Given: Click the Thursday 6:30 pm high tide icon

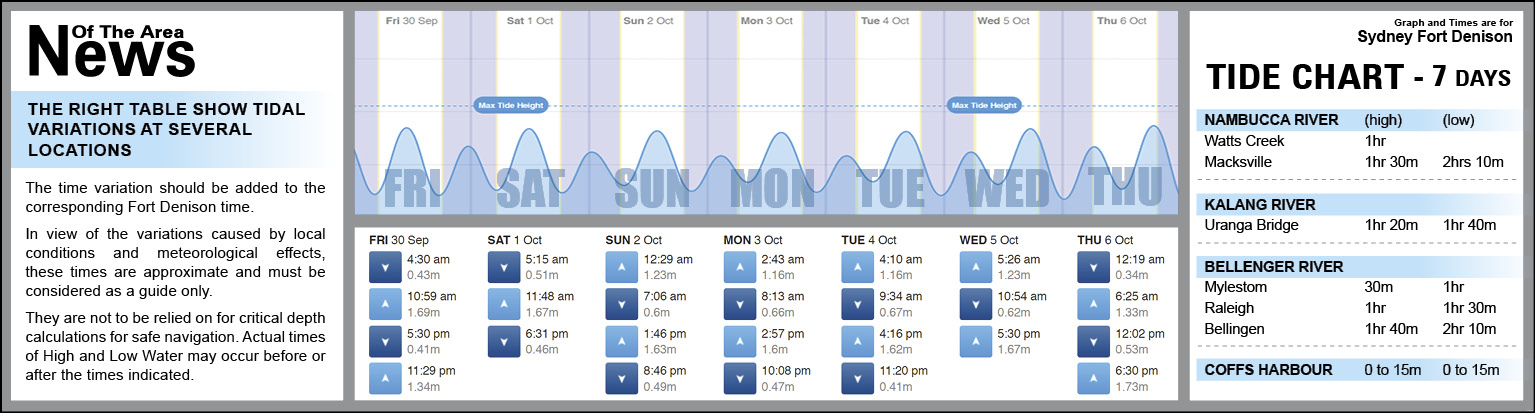Looking at the screenshot, I should click(x=1092, y=378).
